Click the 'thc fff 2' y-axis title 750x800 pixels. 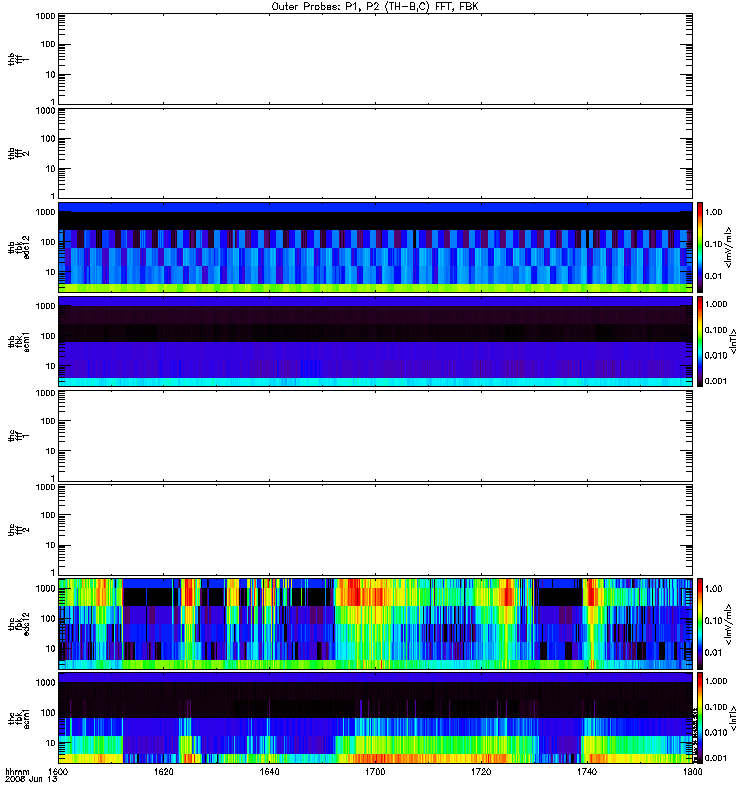point(18,530)
